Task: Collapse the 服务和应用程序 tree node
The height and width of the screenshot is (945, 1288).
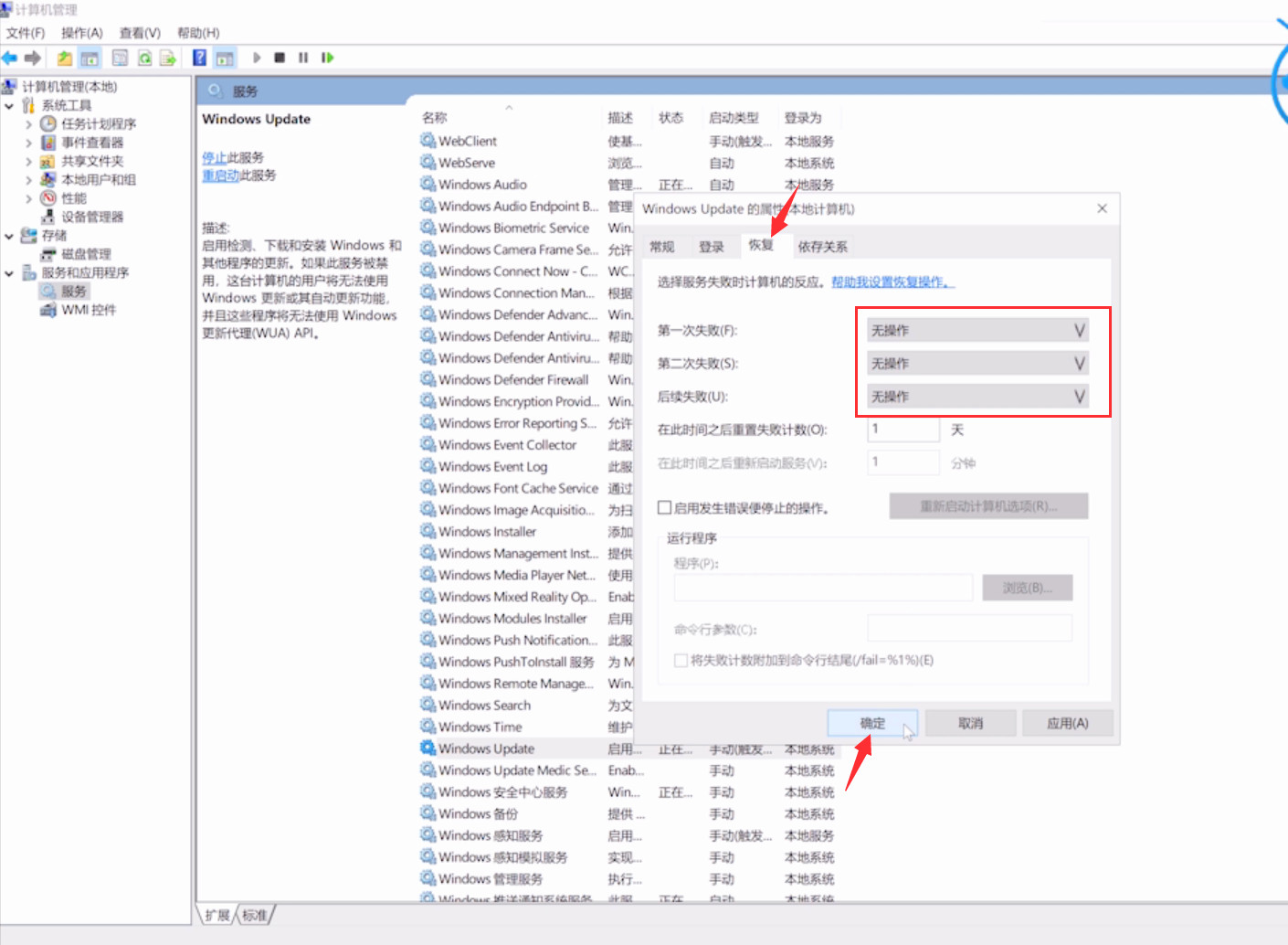Action: click(9, 273)
